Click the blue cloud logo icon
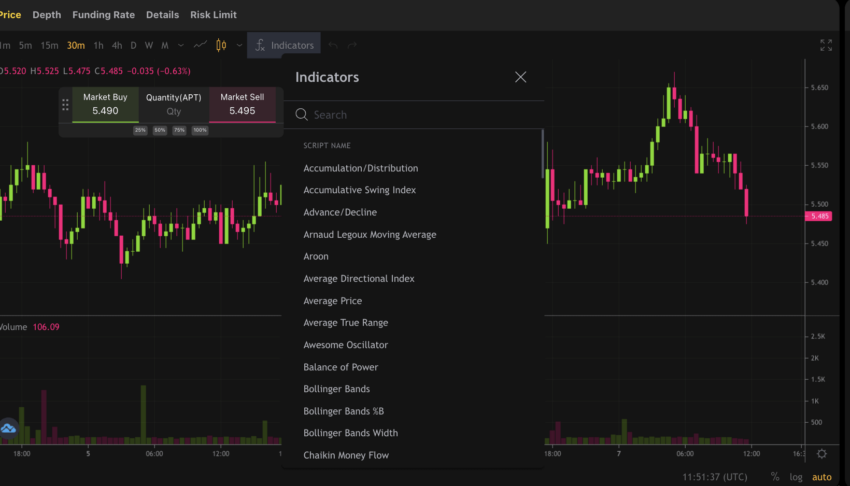This screenshot has width=850, height=486. tap(8, 429)
